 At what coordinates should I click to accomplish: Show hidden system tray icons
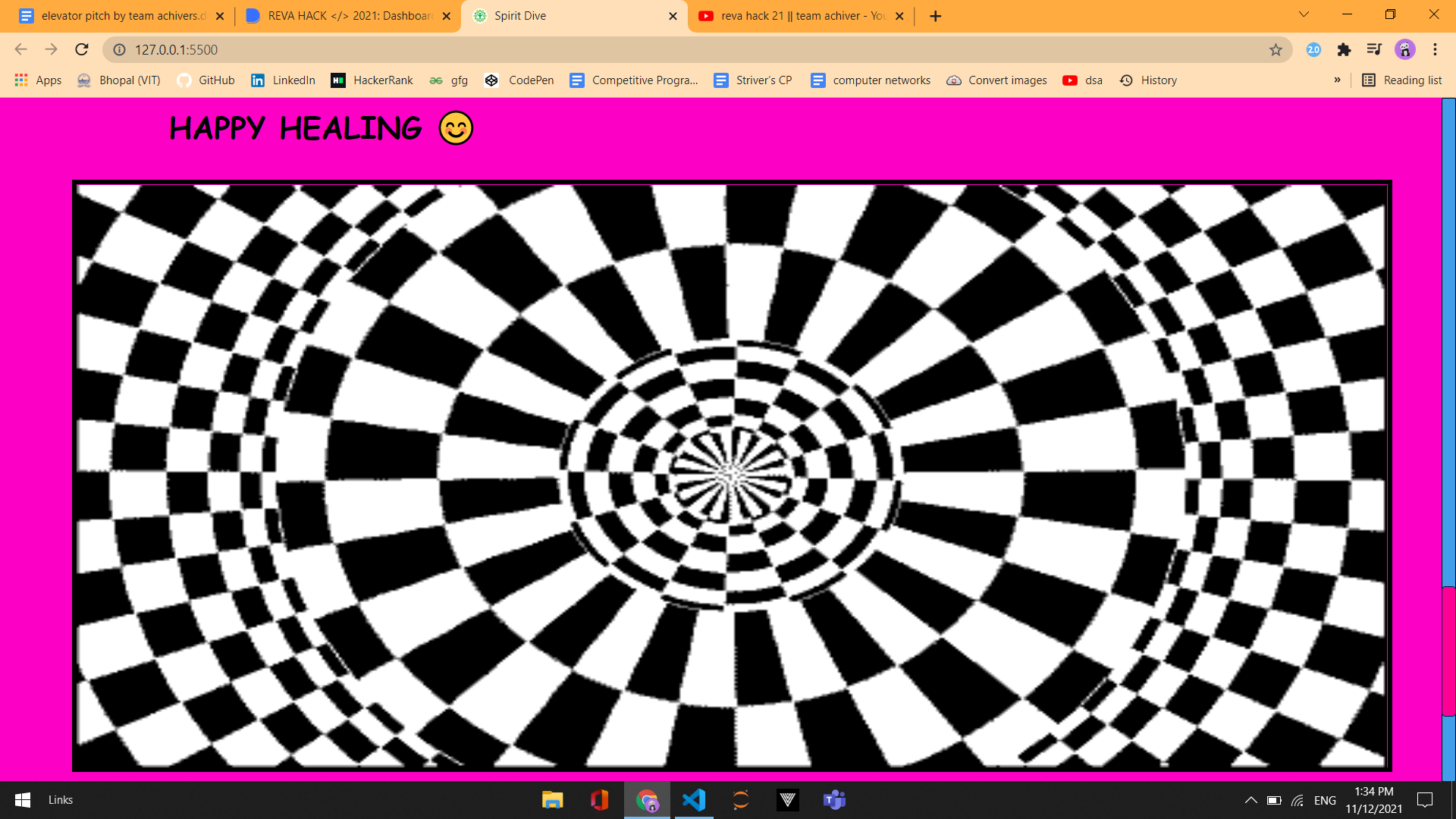pos(1250,800)
